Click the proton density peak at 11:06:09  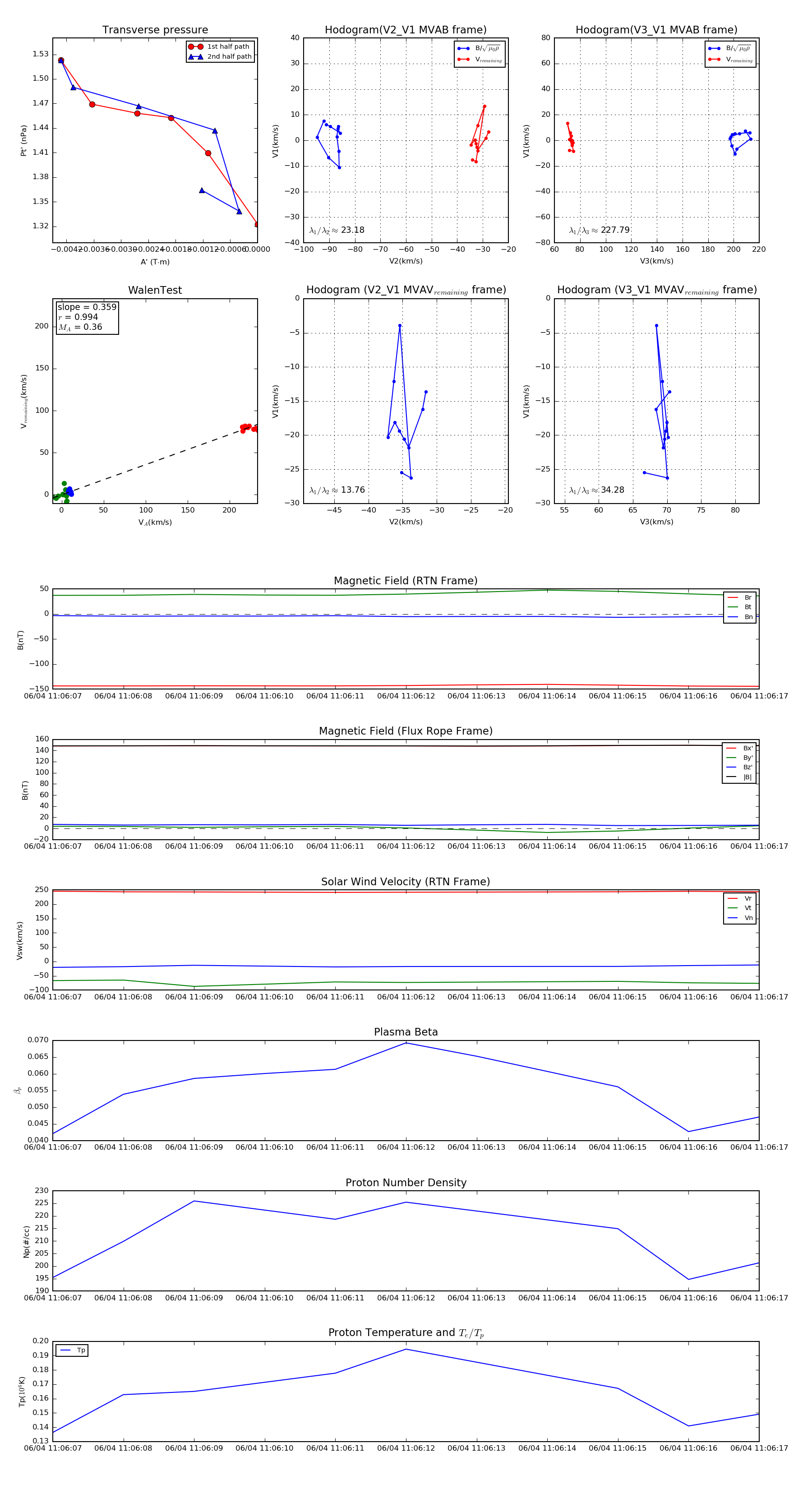pos(194,1201)
